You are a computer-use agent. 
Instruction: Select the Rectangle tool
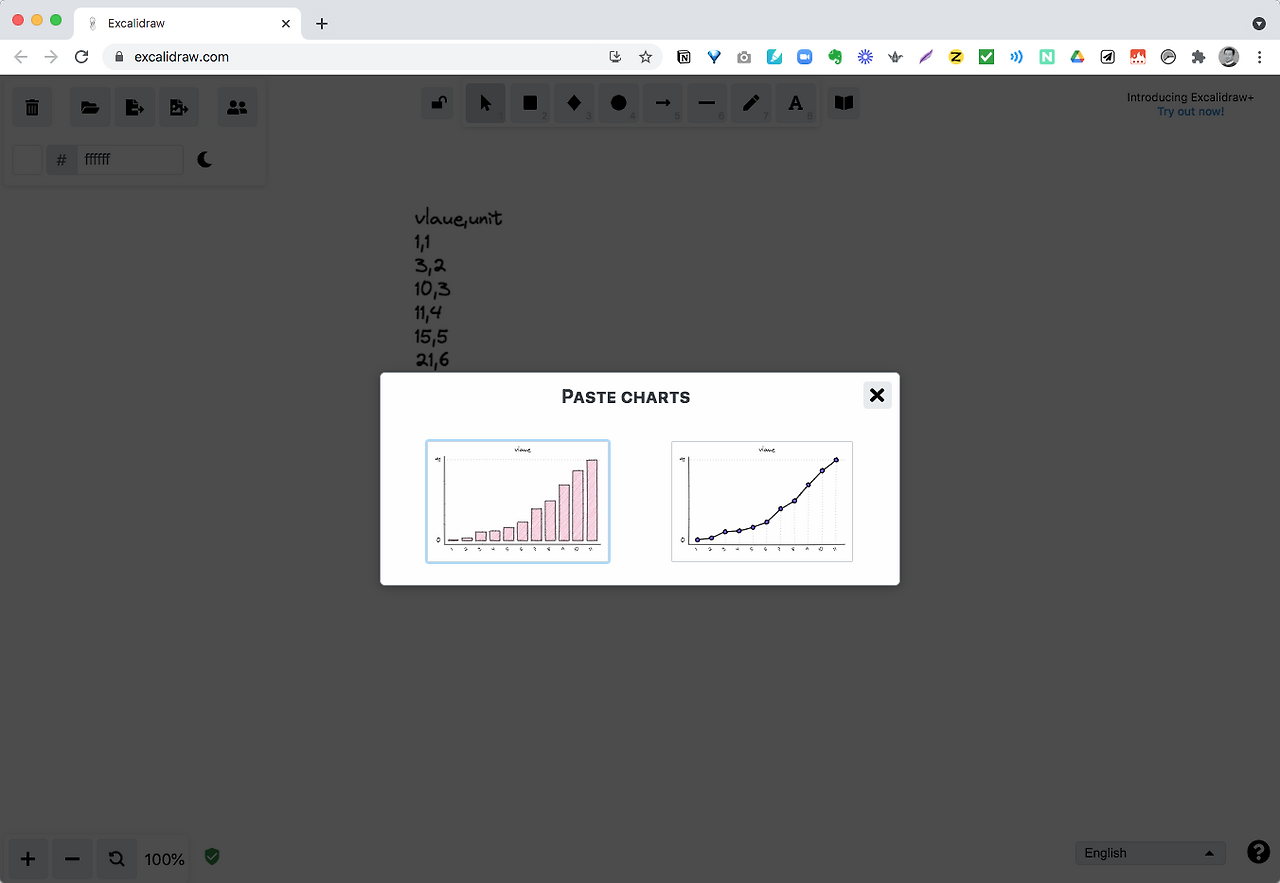tap(530, 103)
